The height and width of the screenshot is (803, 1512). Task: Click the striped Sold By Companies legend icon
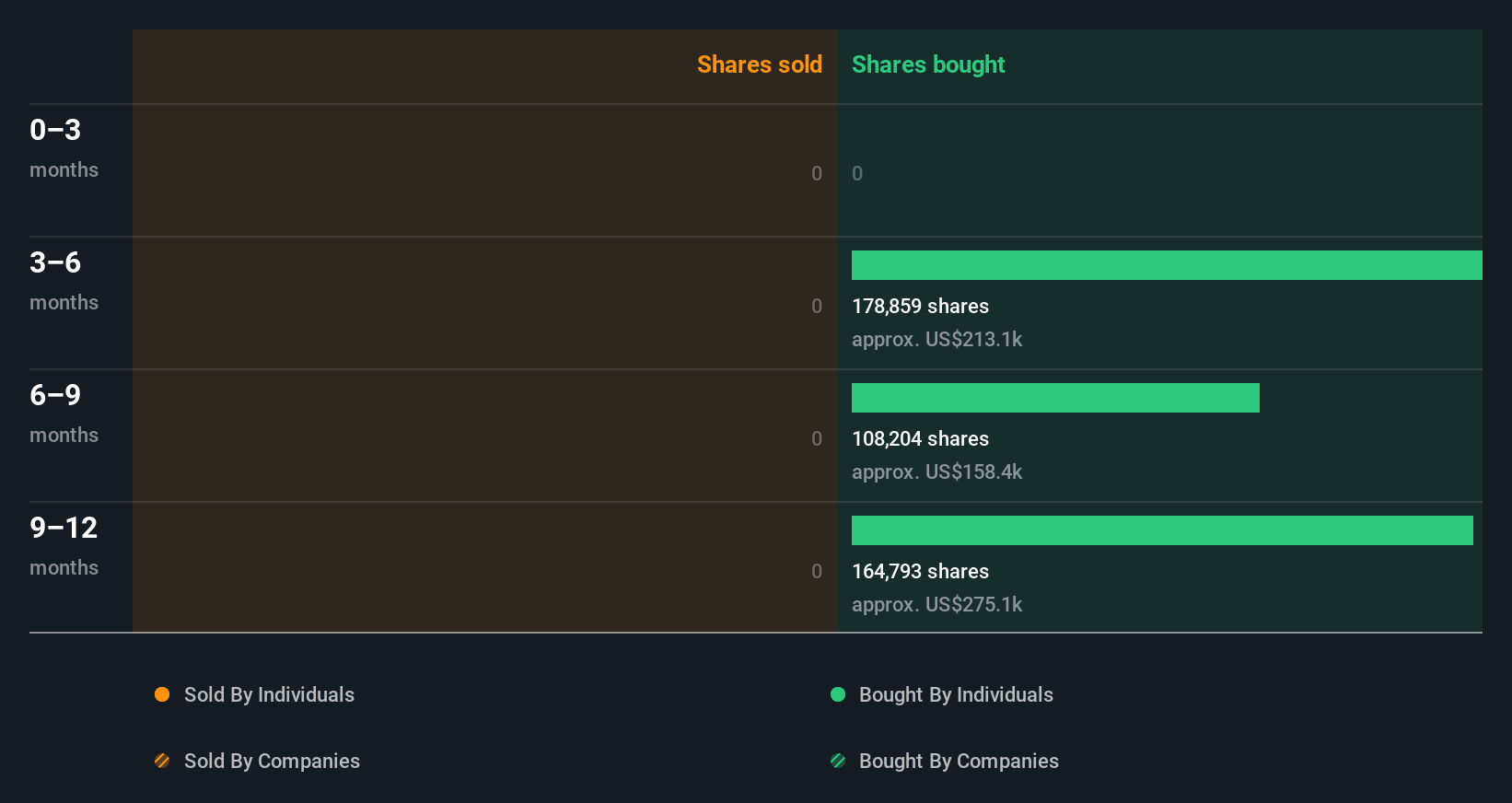[162, 761]
